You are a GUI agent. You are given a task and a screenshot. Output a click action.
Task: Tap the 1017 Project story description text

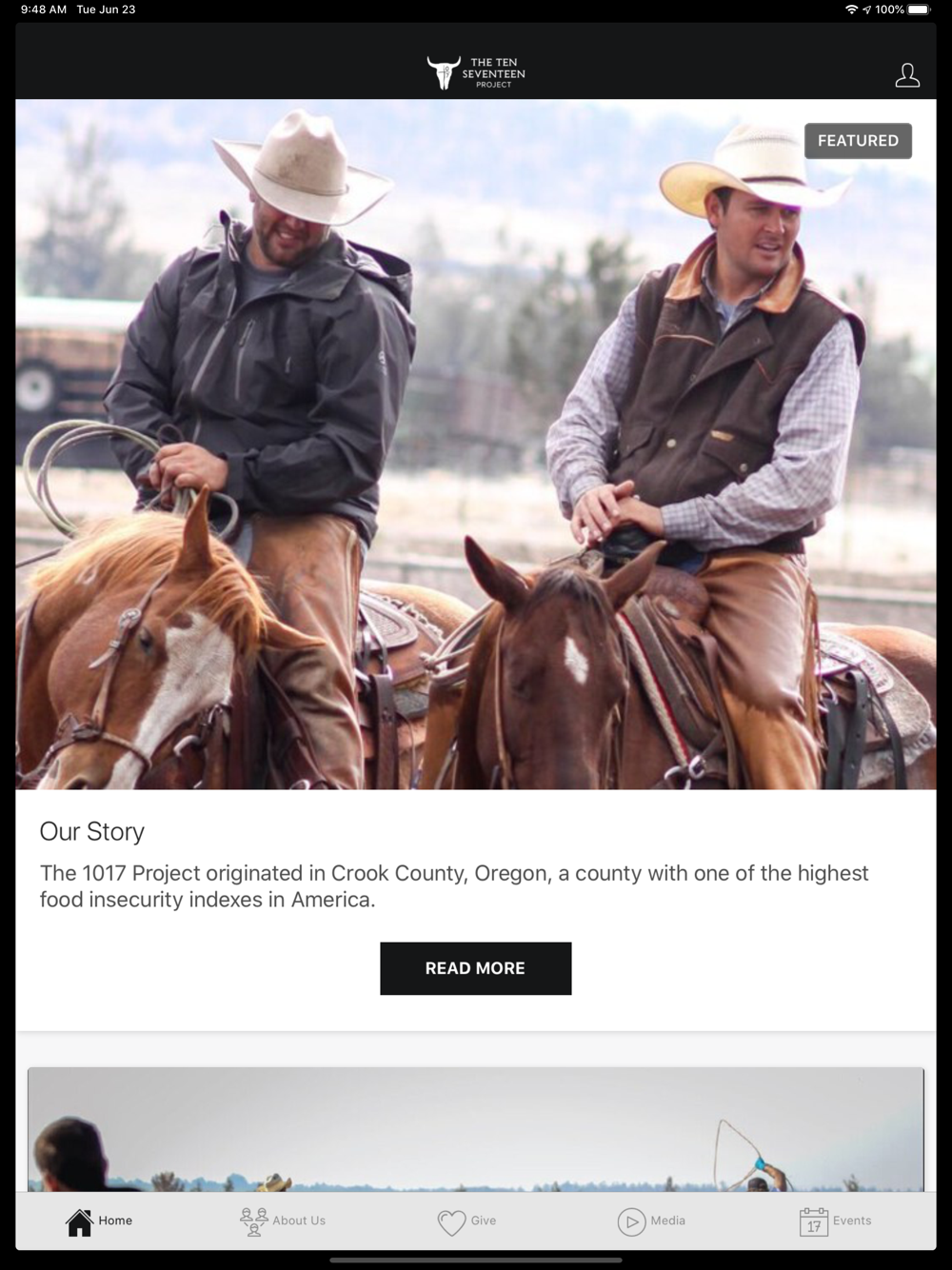coord(454,886)
